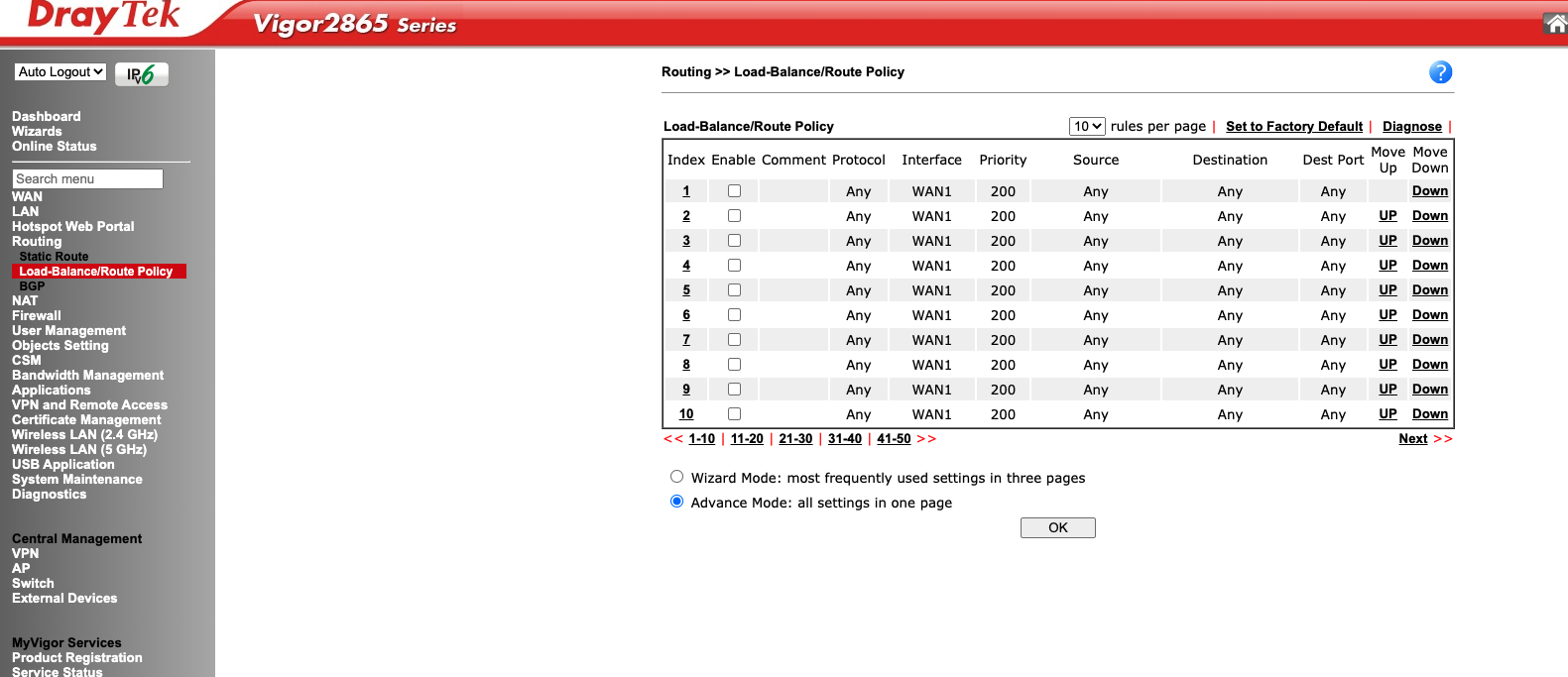This screenshot has height=677, width=1568.
Task: Choose the Advance Mode radio option
Action: pyautogui.click(x=676, y=502)
